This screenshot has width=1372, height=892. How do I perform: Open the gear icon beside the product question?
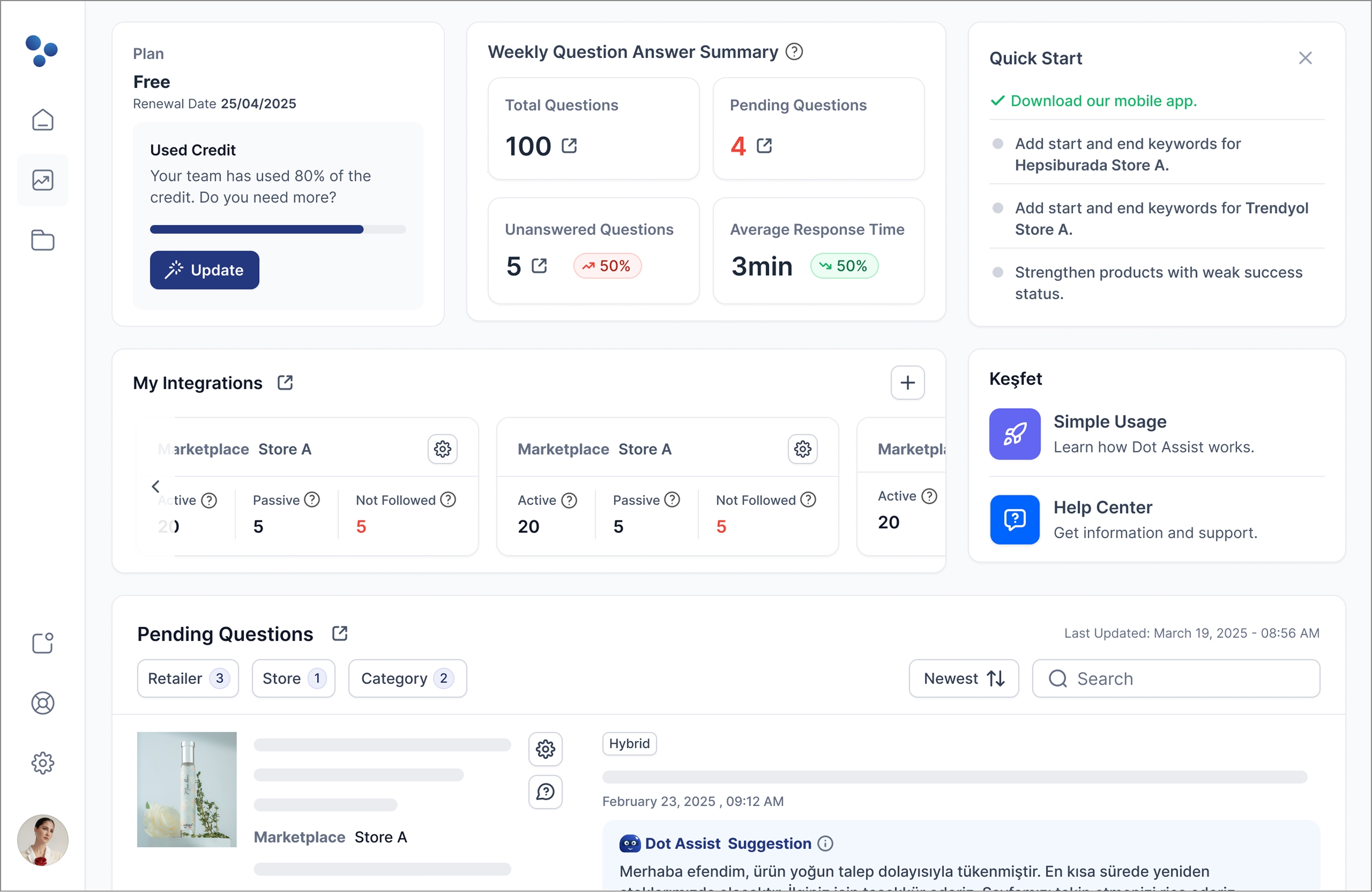click(x=546, y=749)
